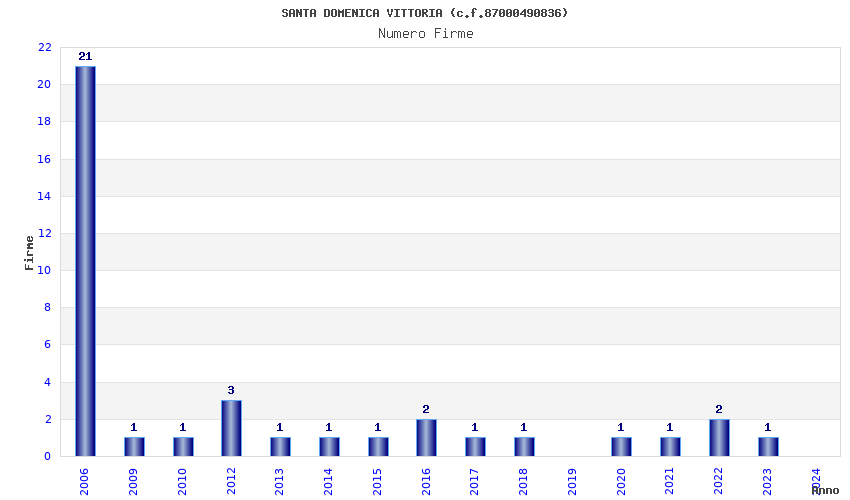Click the x-axis label 2023

pyautogui.click(x=767, y=482)
